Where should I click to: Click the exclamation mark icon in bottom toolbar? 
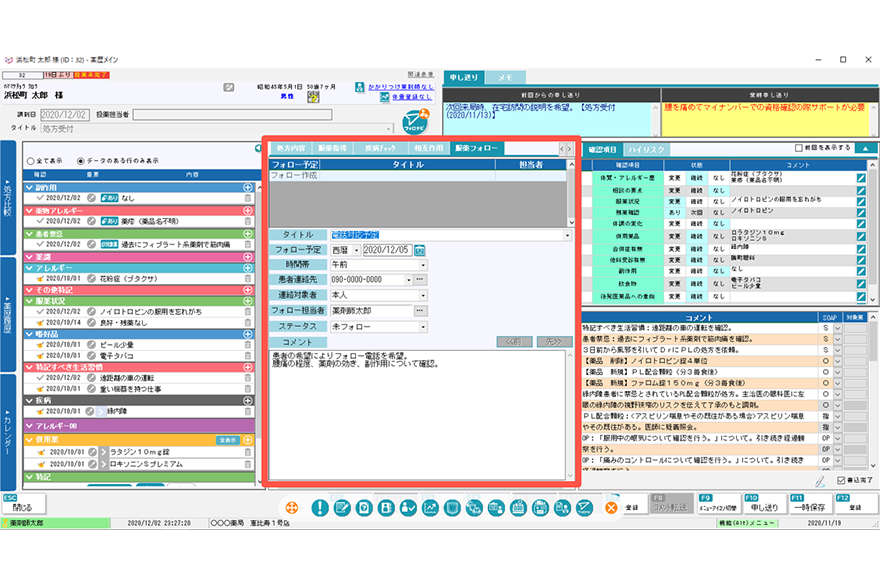click(x=320, y=508)
